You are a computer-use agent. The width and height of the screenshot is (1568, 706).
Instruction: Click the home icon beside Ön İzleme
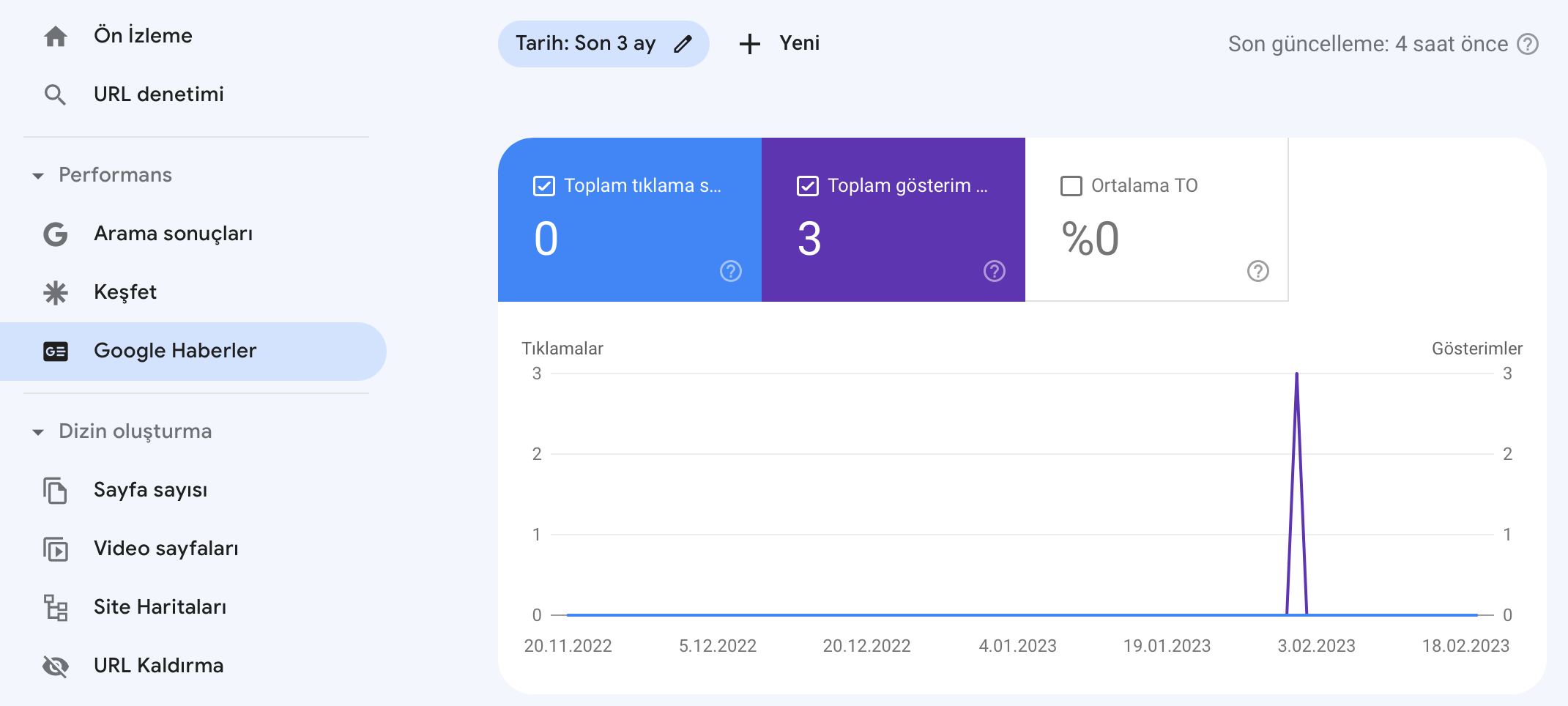[x=56, y=36]
